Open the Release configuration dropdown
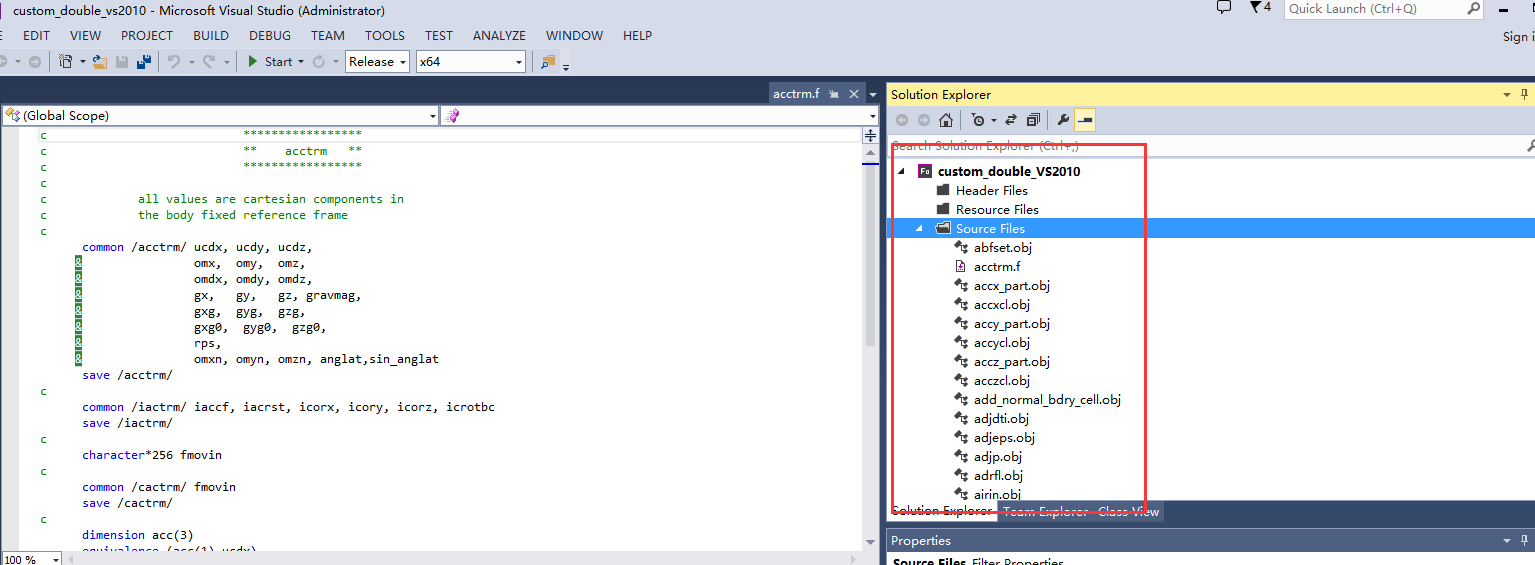The image size is (1535, 565). (377, 62)
